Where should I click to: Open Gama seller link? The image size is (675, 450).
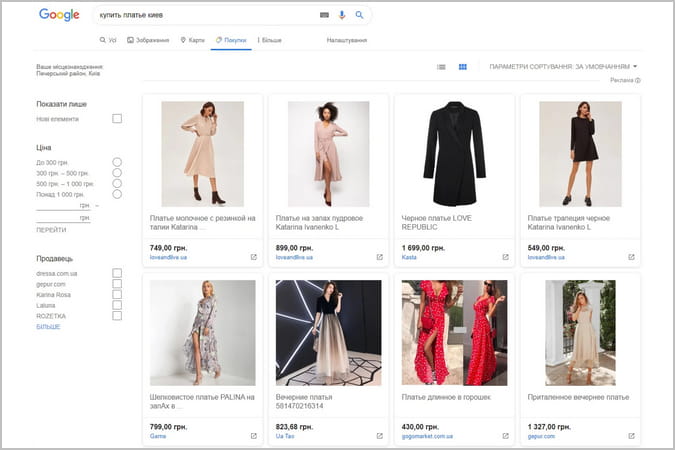coord(158,436)
